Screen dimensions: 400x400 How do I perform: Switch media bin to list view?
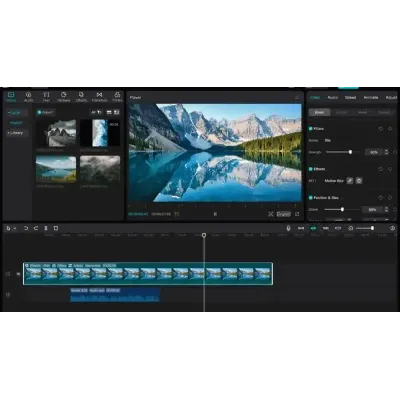(109, 113)
